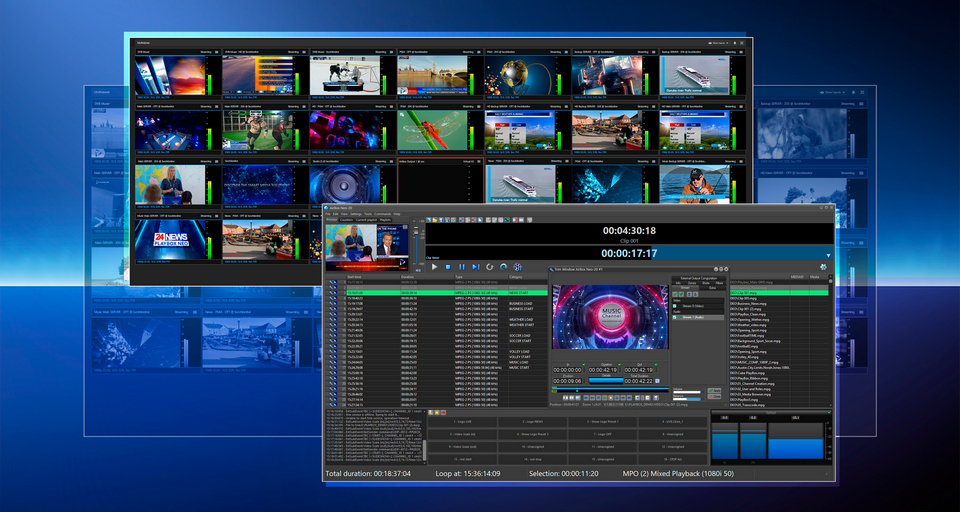Open settings gear icon above file list

point(824,267)
